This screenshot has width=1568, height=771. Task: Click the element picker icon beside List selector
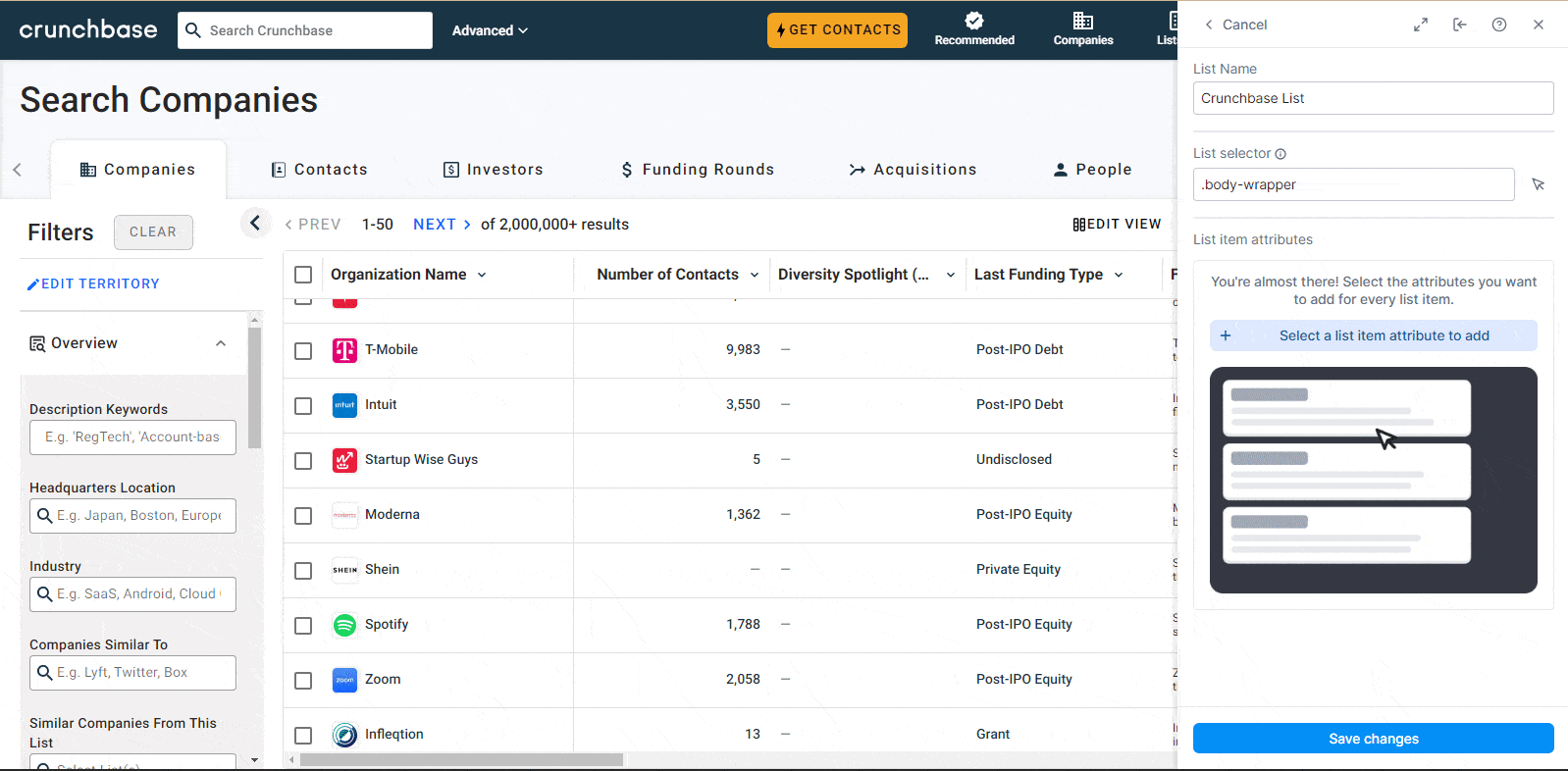(1538, 184)
